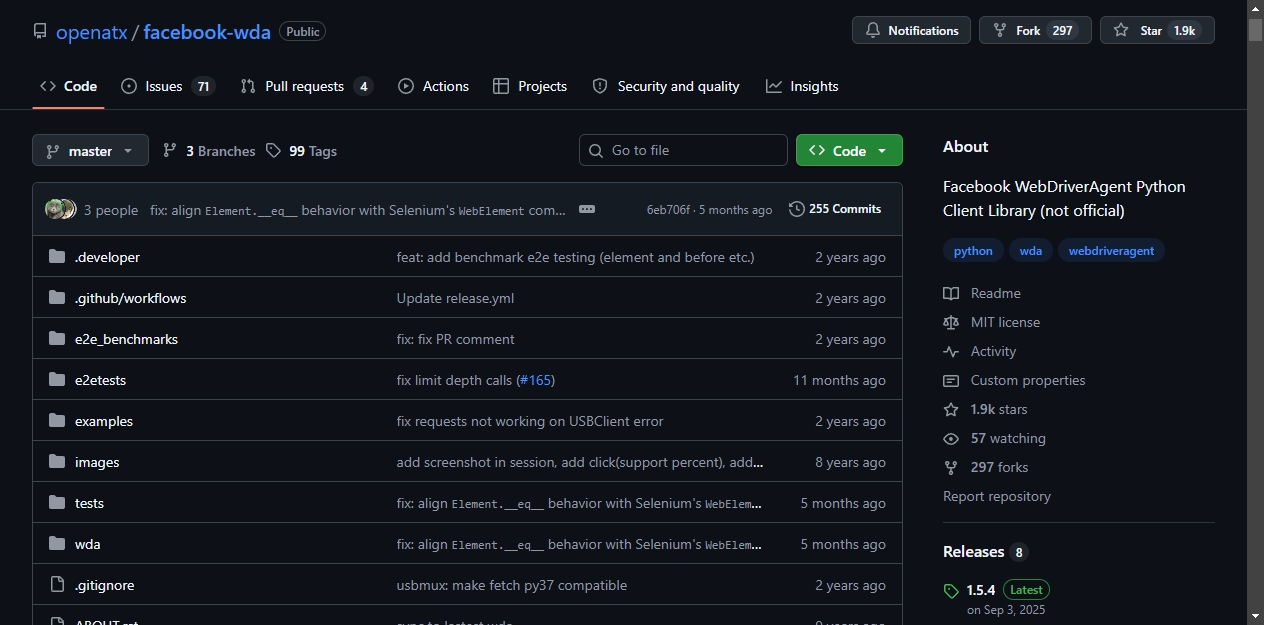1264x625 pixels.
Task: Open the openatx owner link
Action: click(91, 31)
